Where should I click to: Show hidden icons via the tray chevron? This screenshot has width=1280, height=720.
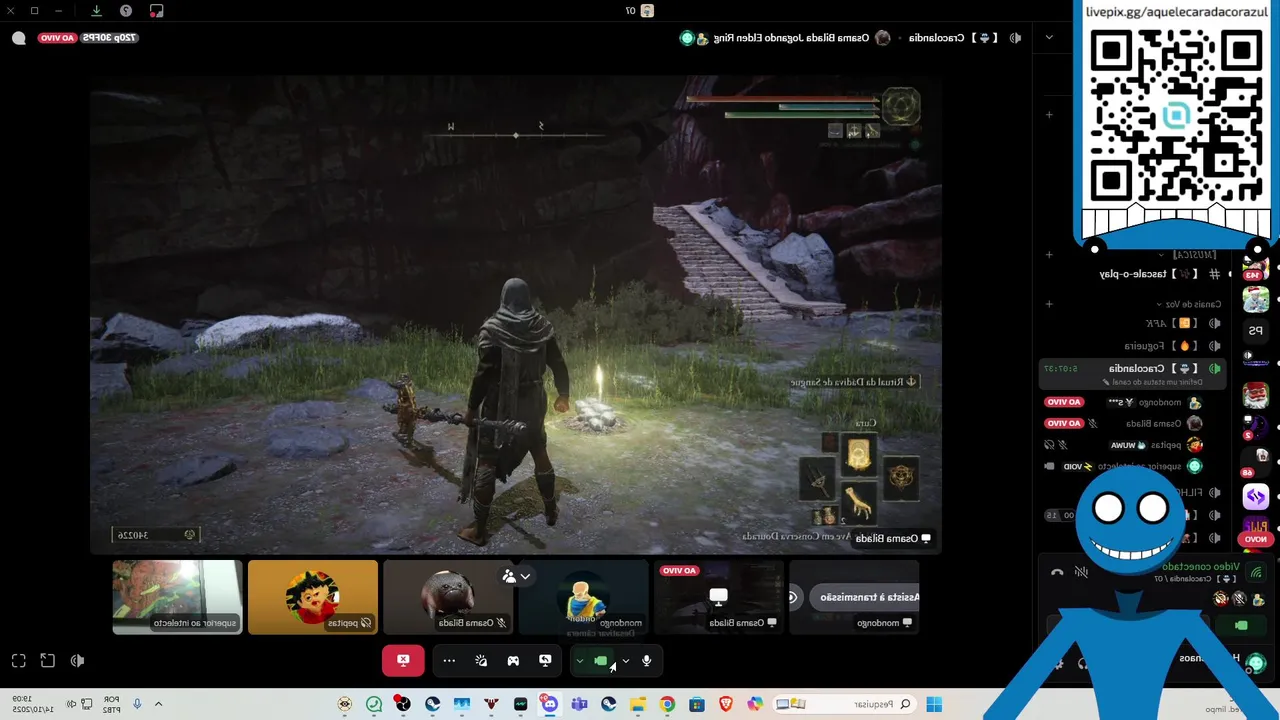pos(158,704)
